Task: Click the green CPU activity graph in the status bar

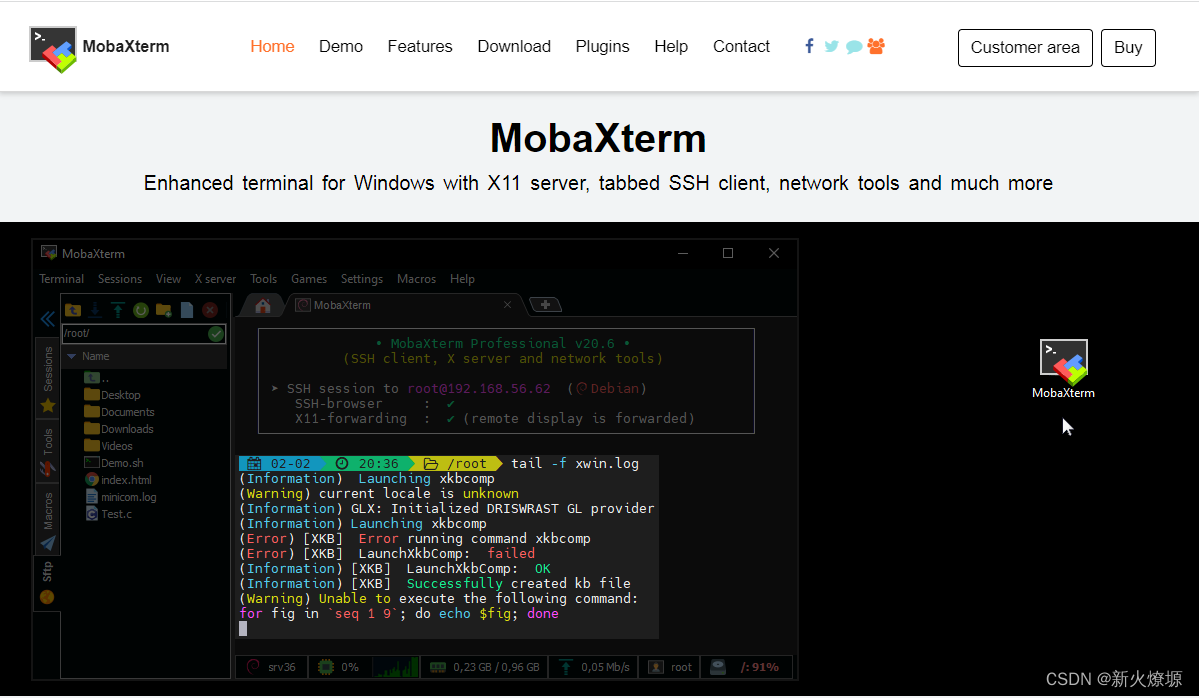Action: click(395, 667)
